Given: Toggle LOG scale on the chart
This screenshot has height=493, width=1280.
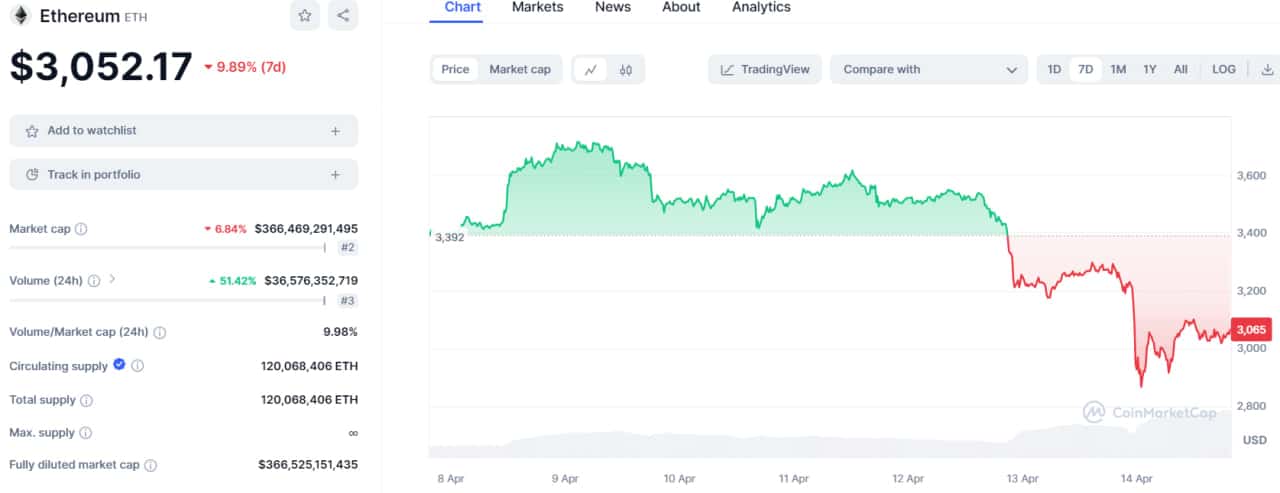Looking at the screenshot, I should (1224, 70).
